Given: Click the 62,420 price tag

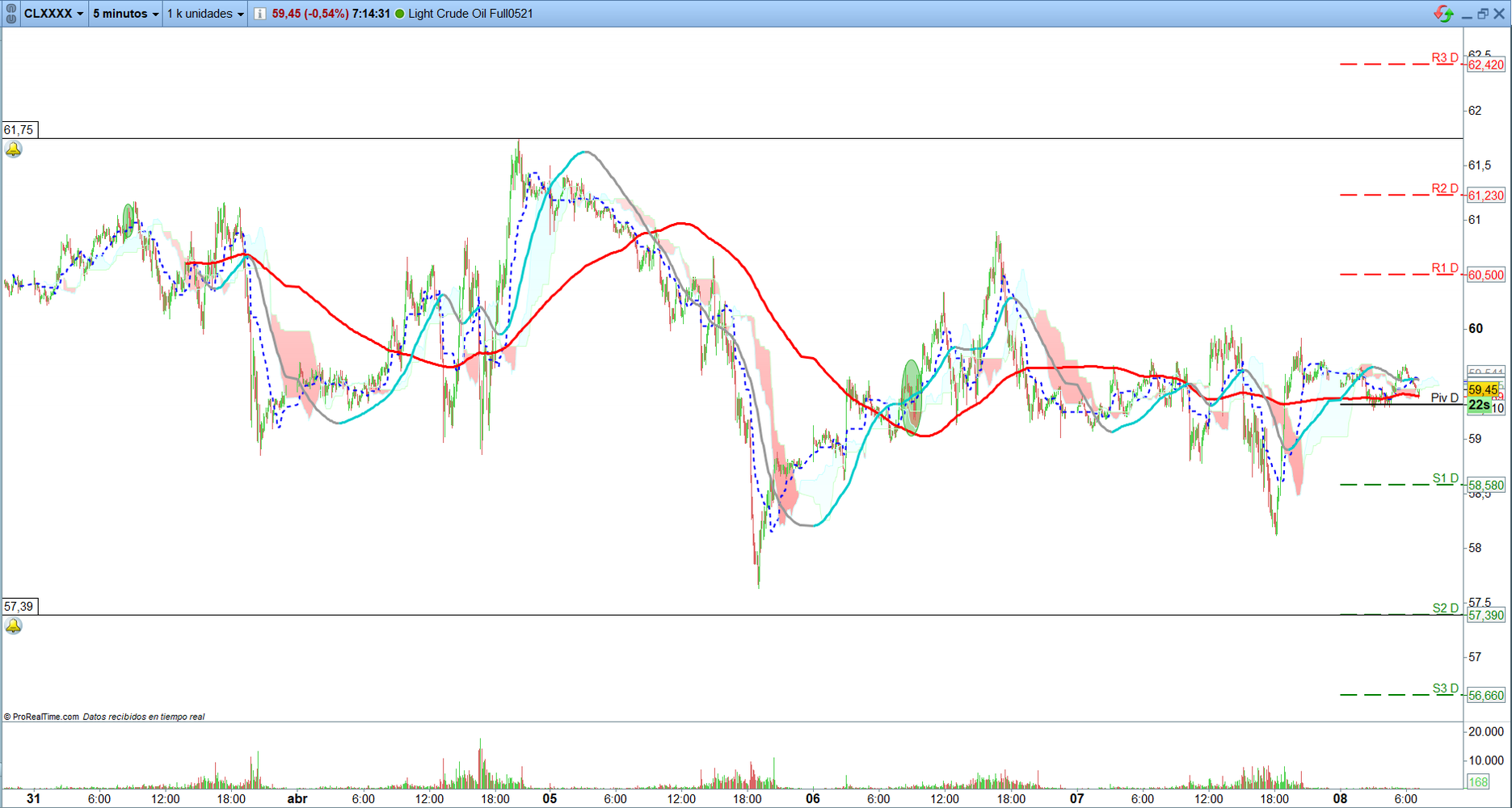Looking at the screenshot, I should [x=1486, y=65].
